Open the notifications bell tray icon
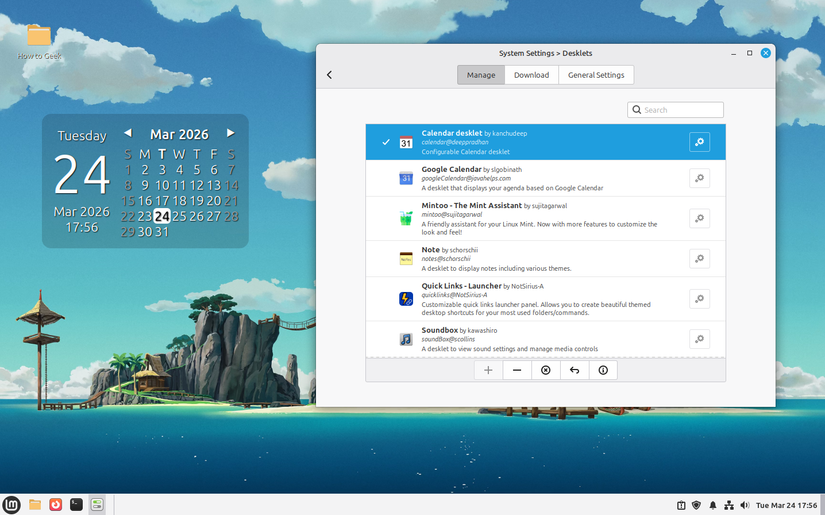 (x=712, y=505)
